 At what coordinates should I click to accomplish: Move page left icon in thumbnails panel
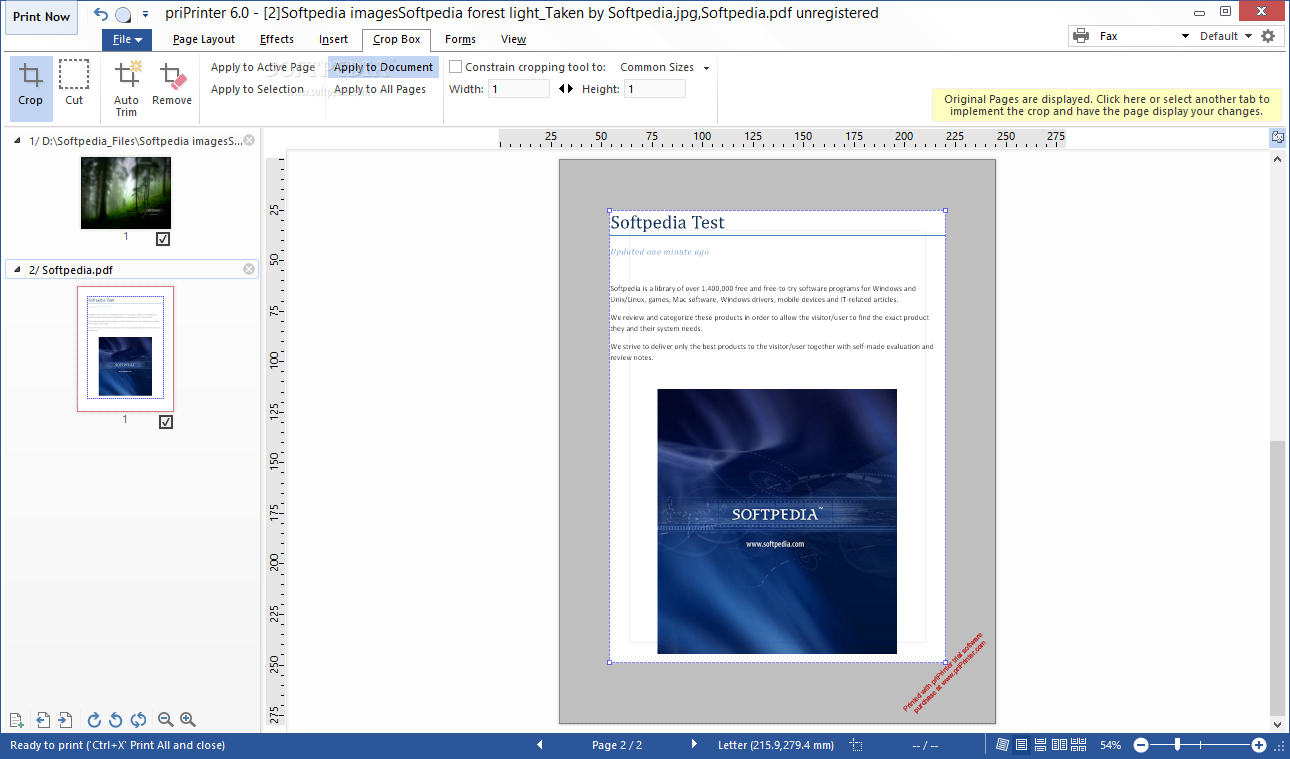tap(43, 720)
